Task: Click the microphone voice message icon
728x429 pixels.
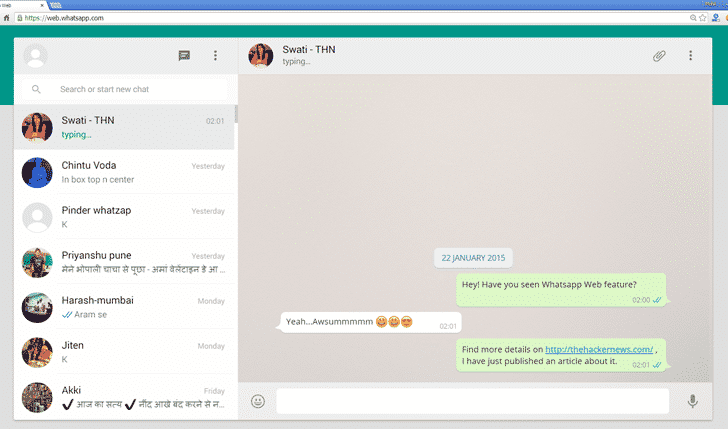Action: 692,401
